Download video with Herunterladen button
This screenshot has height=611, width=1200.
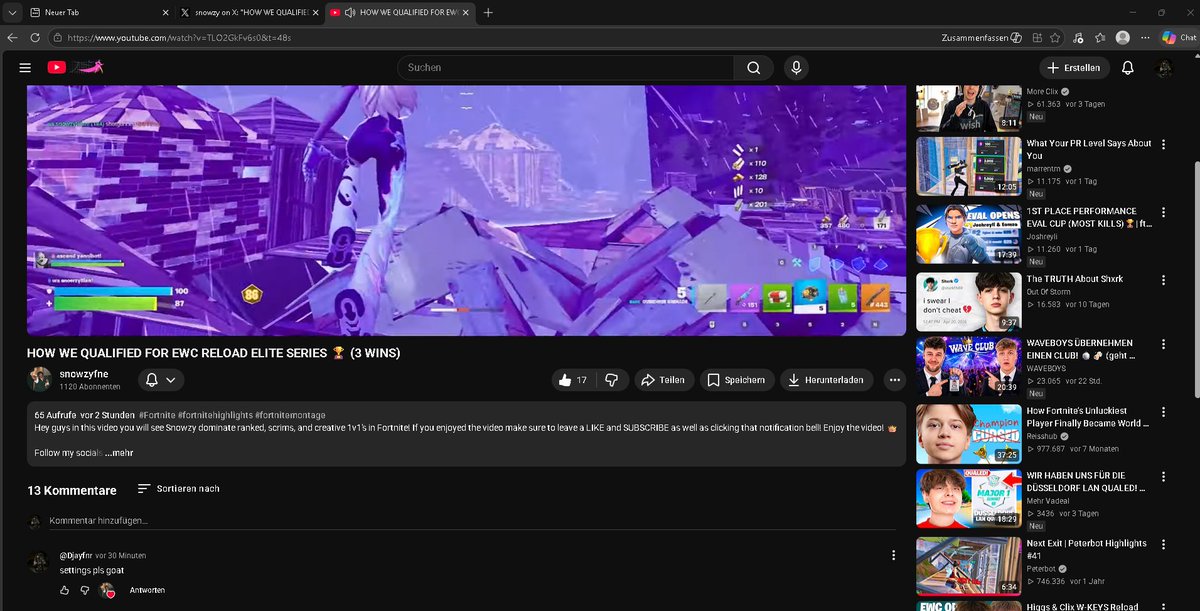827,380
